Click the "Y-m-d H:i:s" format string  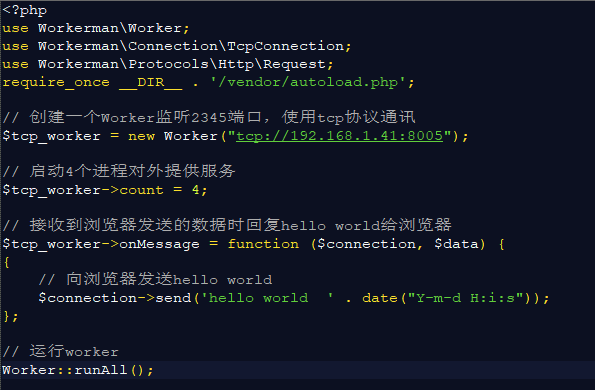(466, 298)
